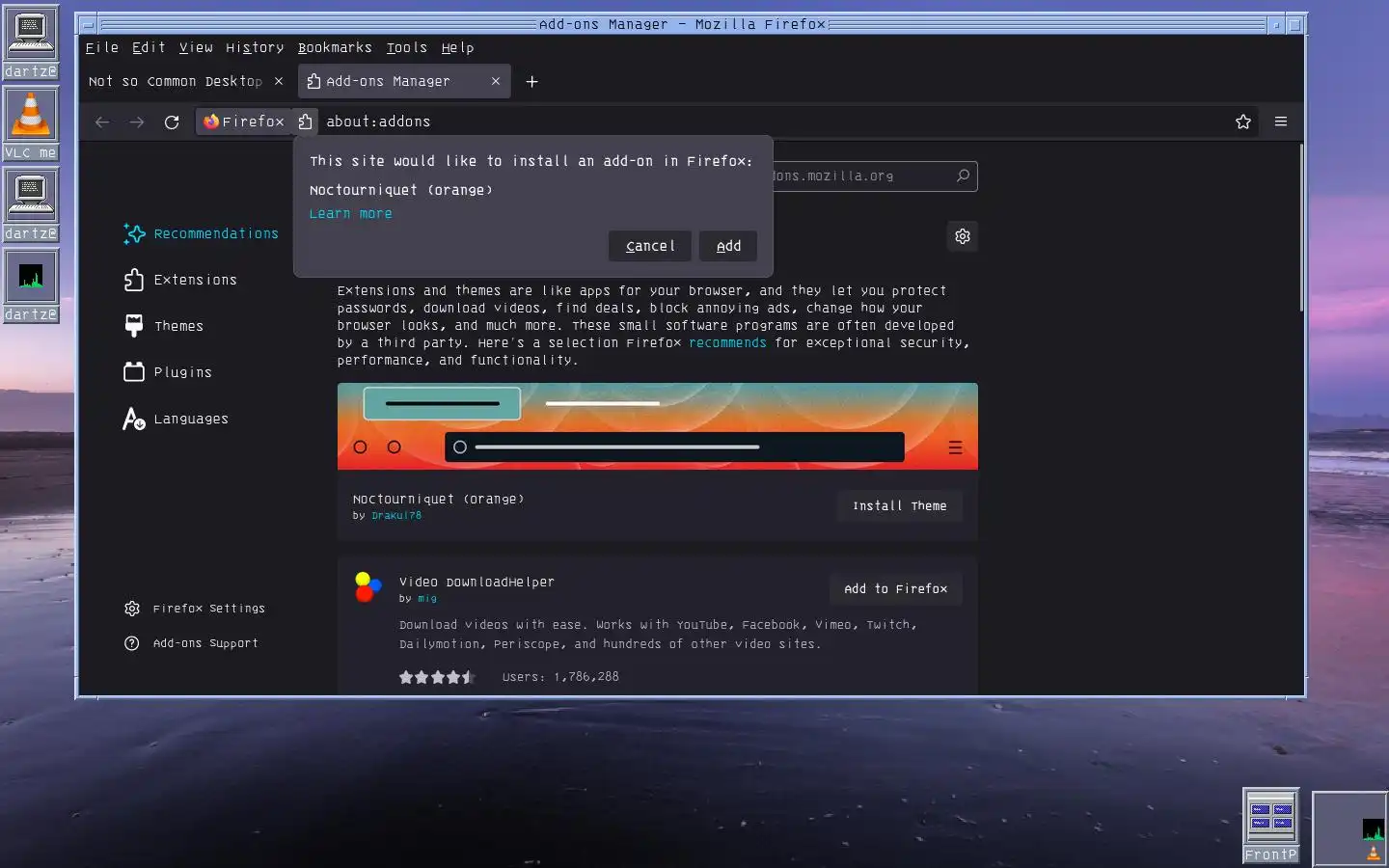The width and height of the screenshot is (1389, 868).
Task: Open the View menu
Action: click(196, 47)
